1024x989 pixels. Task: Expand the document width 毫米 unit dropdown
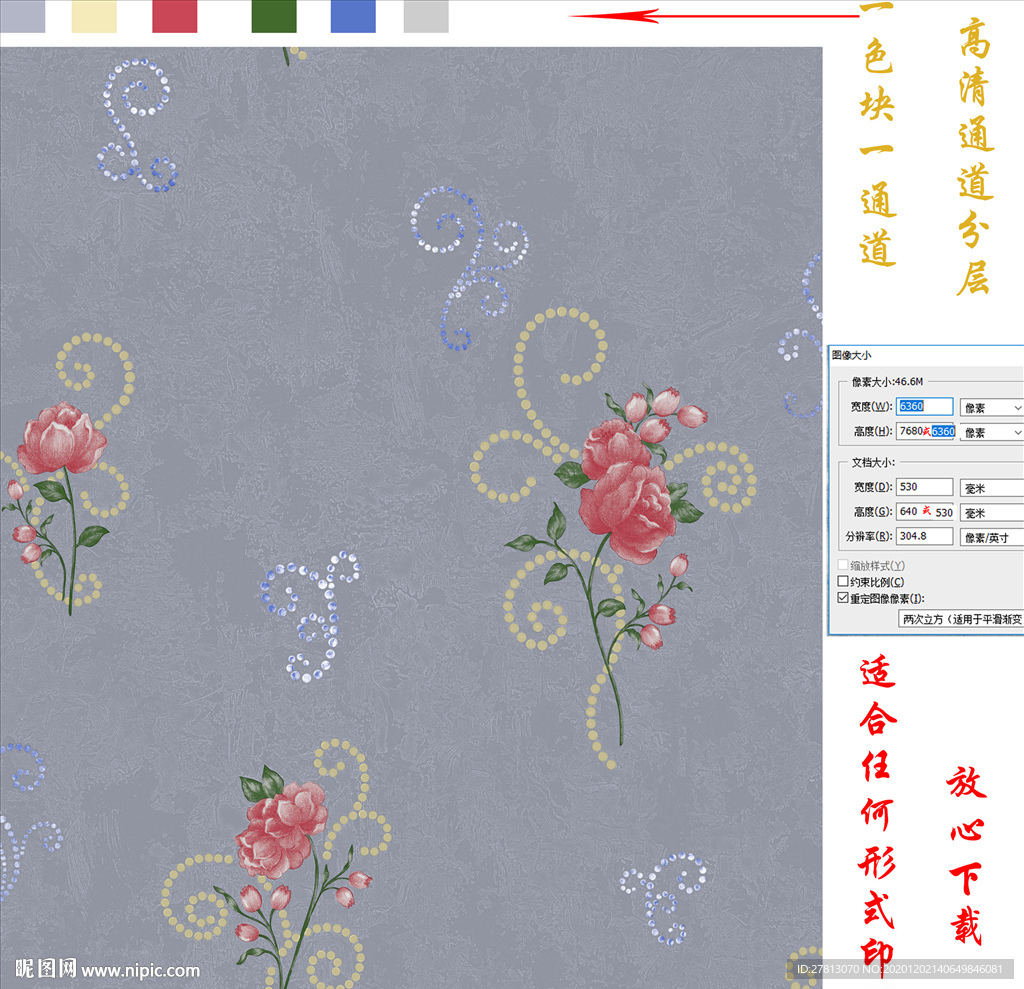click(x=991, y=488)
